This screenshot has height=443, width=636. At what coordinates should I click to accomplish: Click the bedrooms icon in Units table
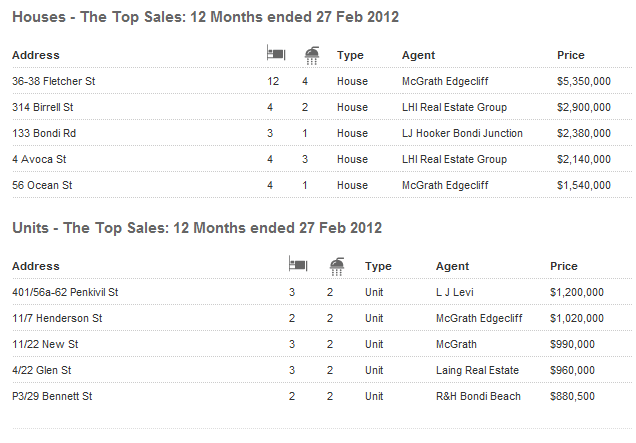[x=297, y=265]
